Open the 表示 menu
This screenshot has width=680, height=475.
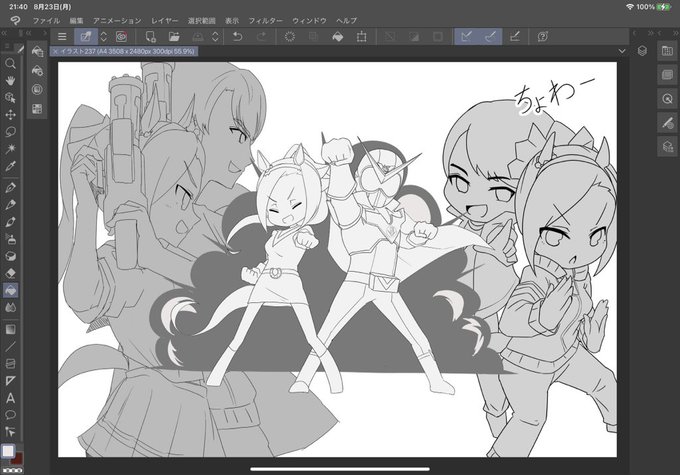click(232, 20)
